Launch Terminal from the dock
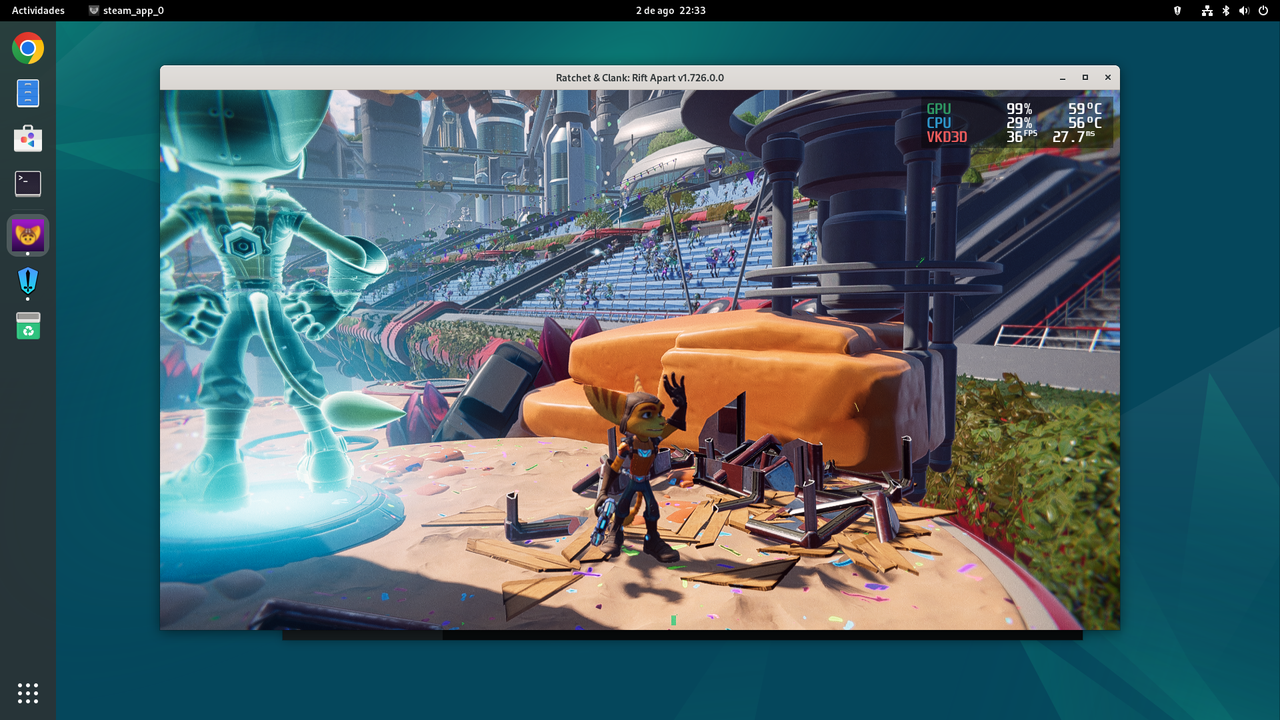 click(28, 183)
